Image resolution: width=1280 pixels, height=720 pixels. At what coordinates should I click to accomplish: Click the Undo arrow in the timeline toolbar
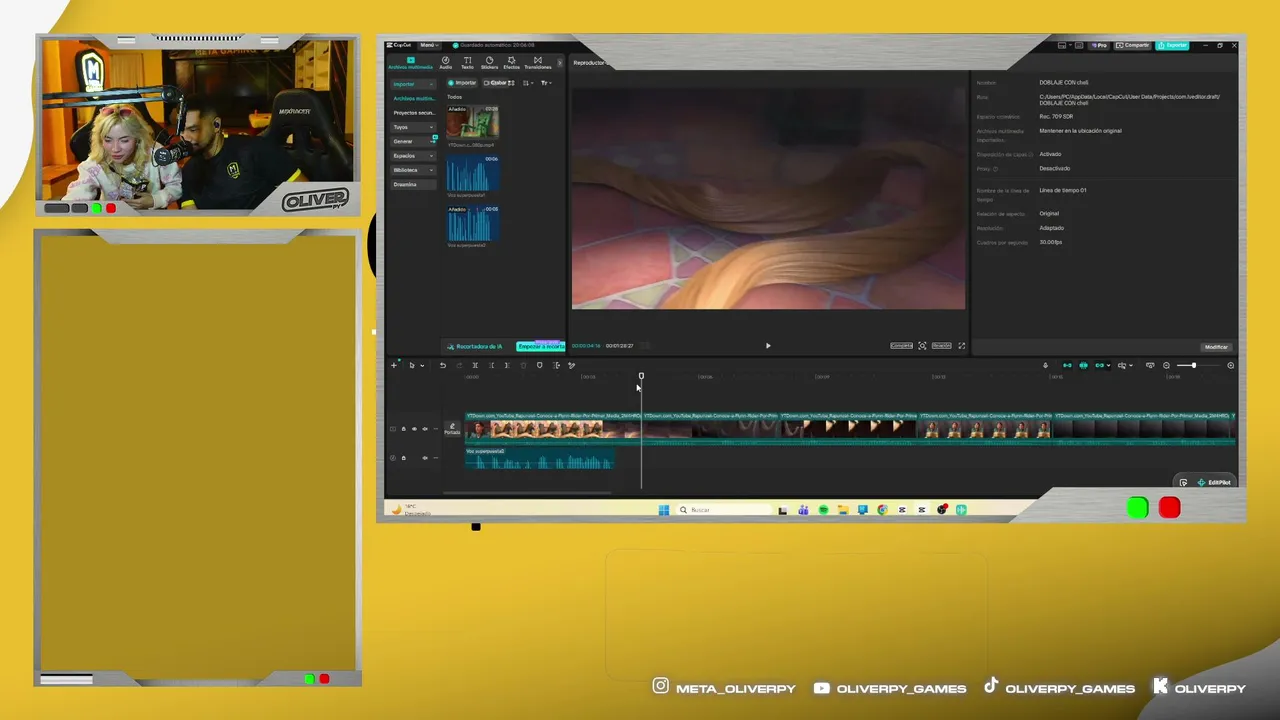point(442,365)
